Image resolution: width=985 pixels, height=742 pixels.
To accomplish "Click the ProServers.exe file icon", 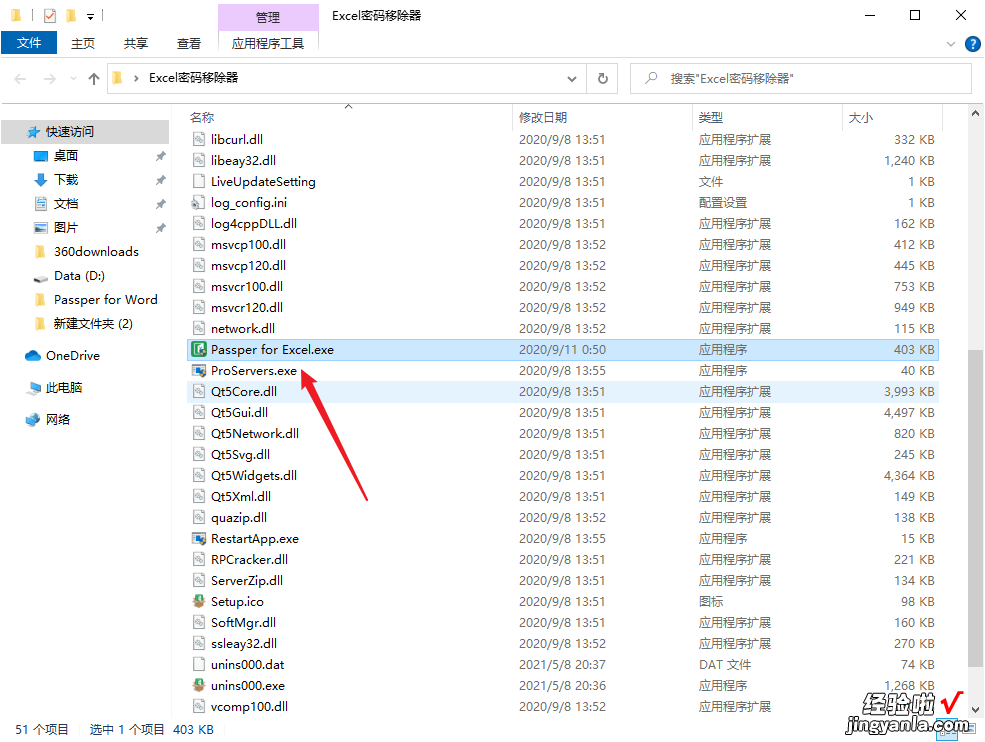I will point(199,371).
